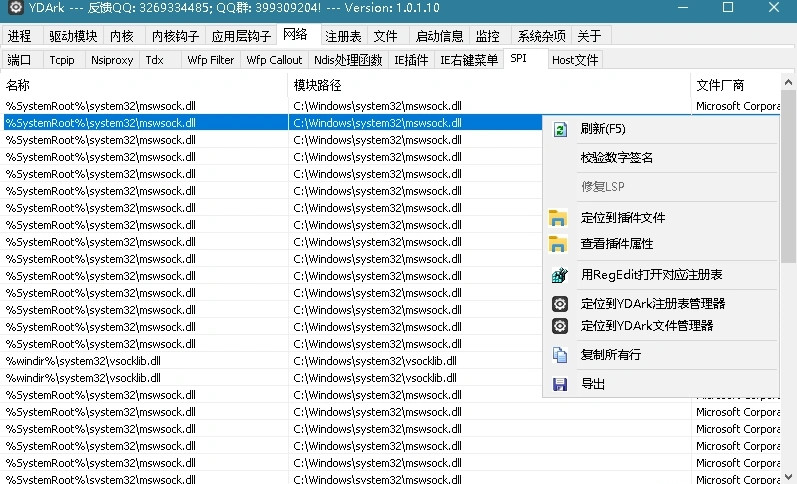Screen dimensions: 797x484
Task: Click the YDArk app icon in title bar
Action: [x=16, y=7]
